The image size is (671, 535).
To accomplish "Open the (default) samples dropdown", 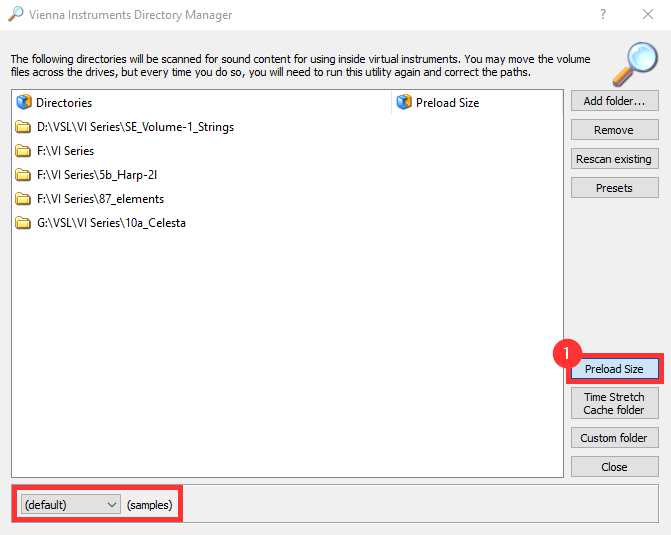I will coord(71,505).
